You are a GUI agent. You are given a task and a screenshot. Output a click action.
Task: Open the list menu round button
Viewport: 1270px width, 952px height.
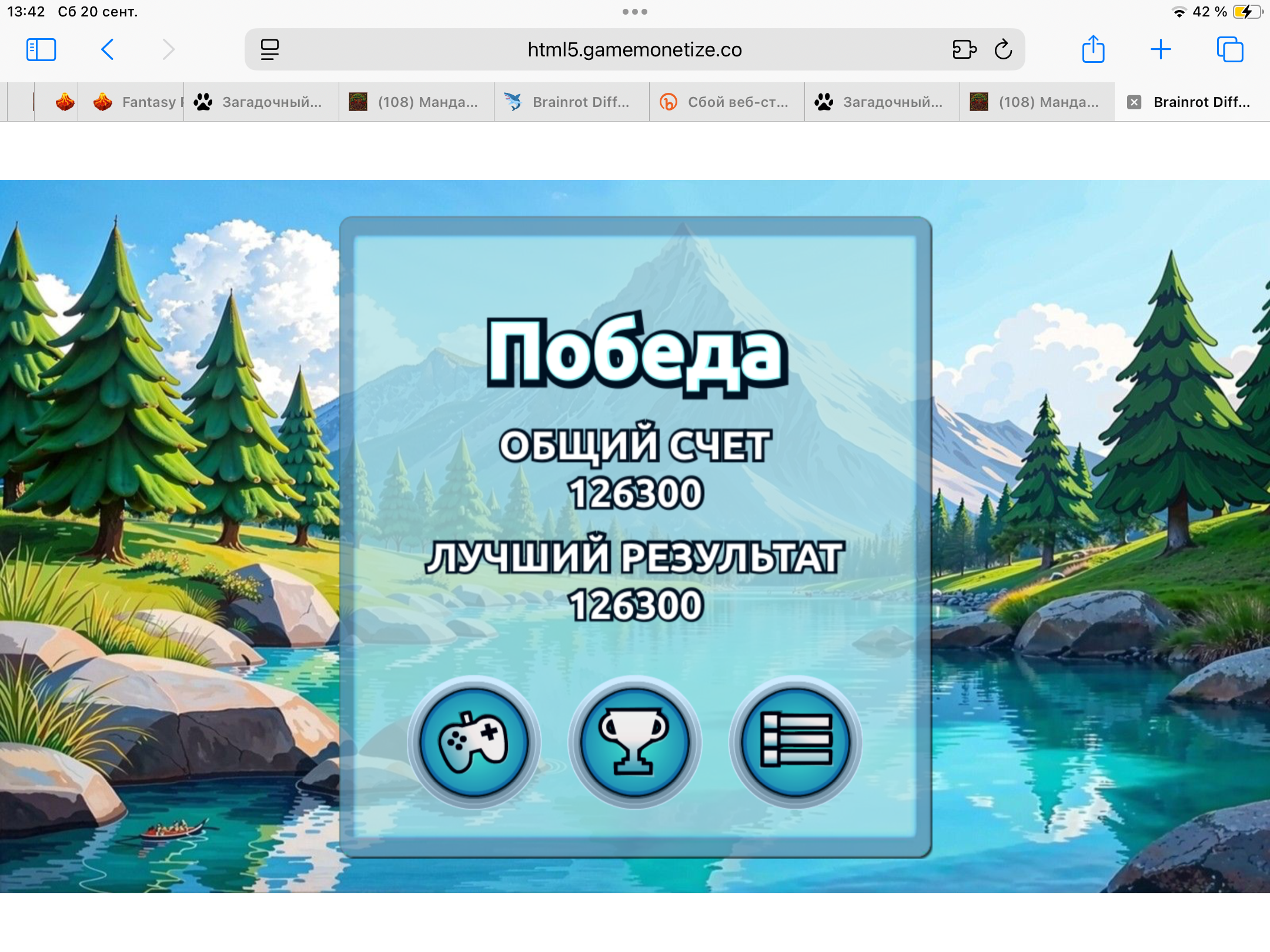click(x=796, y=743)
